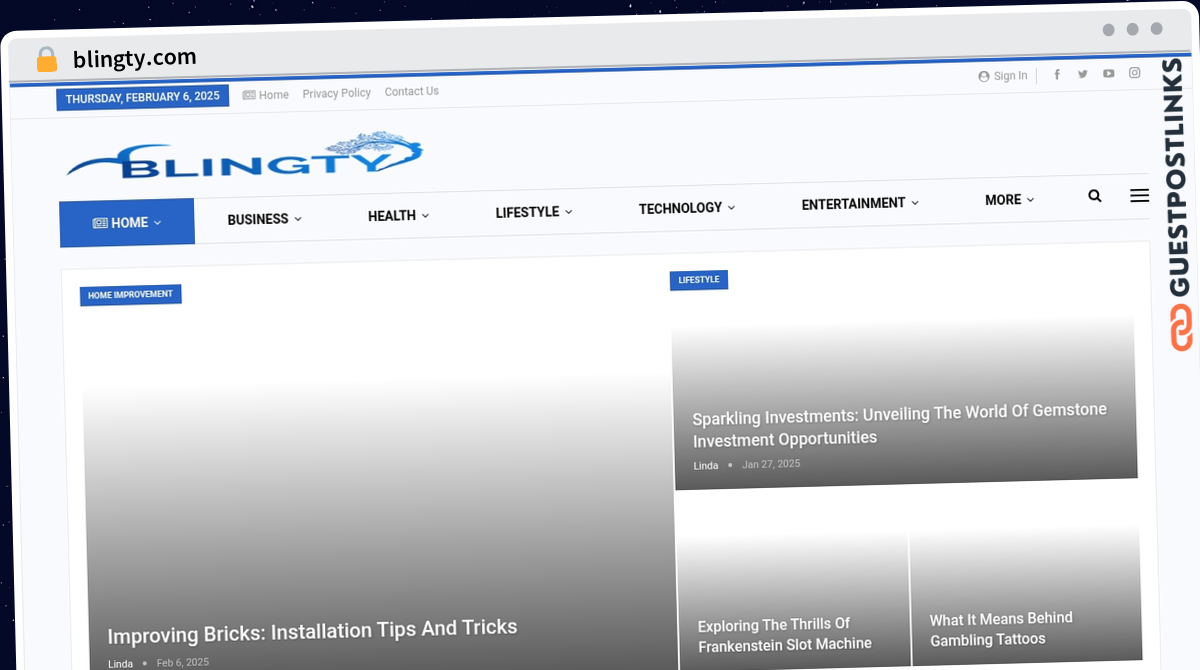
Task: Click the Facebook icon in top bar
Action: tap(1057, 74)
